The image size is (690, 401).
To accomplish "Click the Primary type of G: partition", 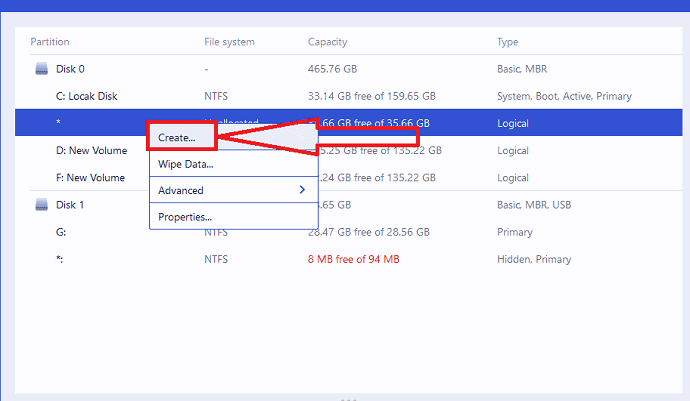I will point(515,232).
